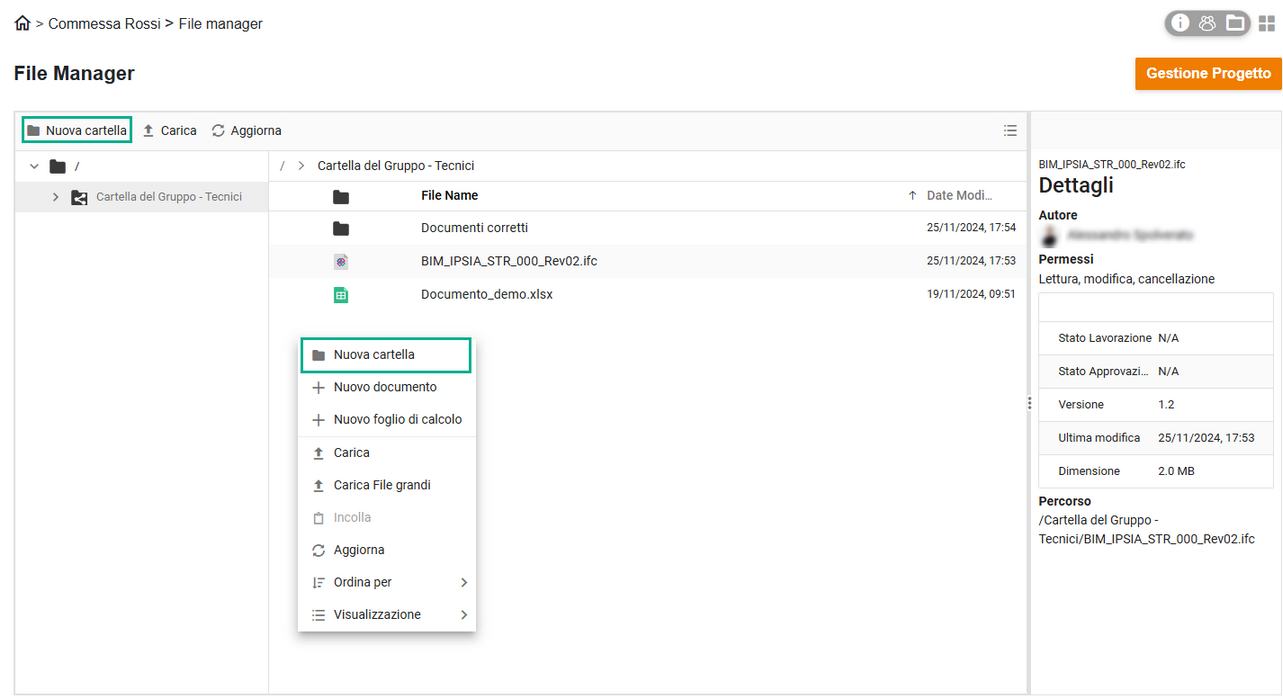
Task: Click the ascending sort arrow in header
Action: pyautogui.click(x=912, y=196)
